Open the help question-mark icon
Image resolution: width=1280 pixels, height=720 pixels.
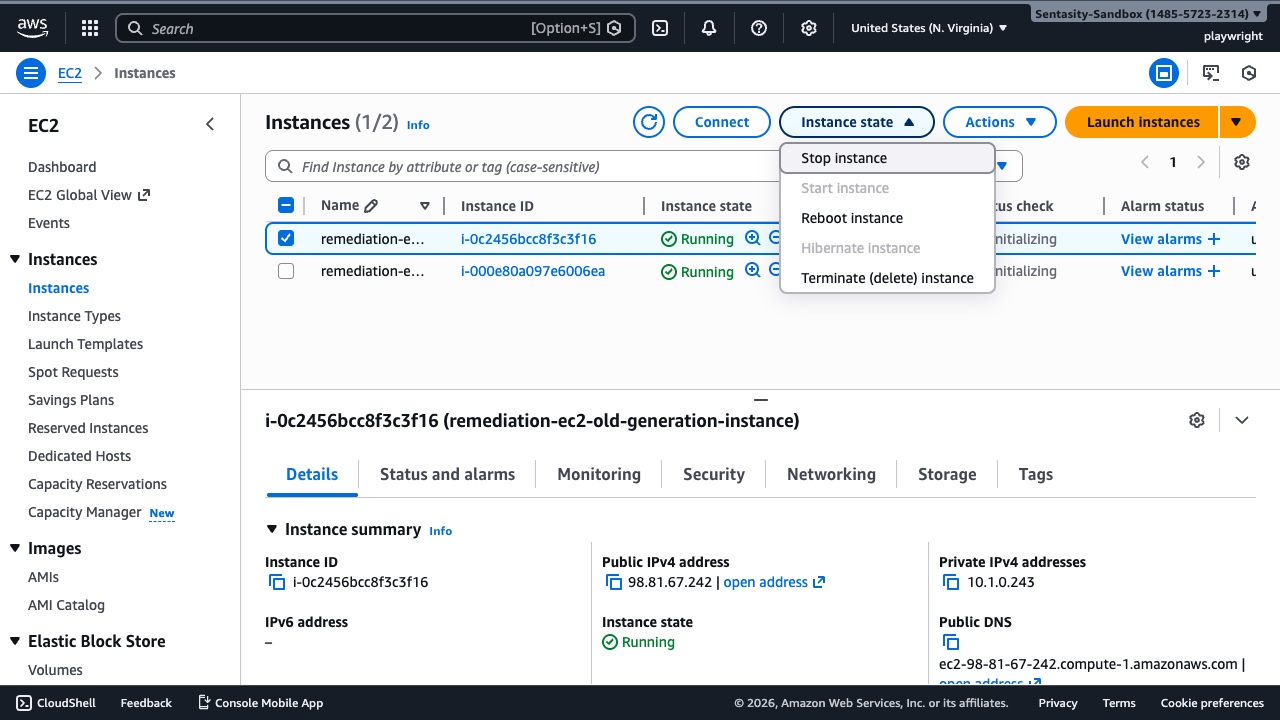[759, 28]
